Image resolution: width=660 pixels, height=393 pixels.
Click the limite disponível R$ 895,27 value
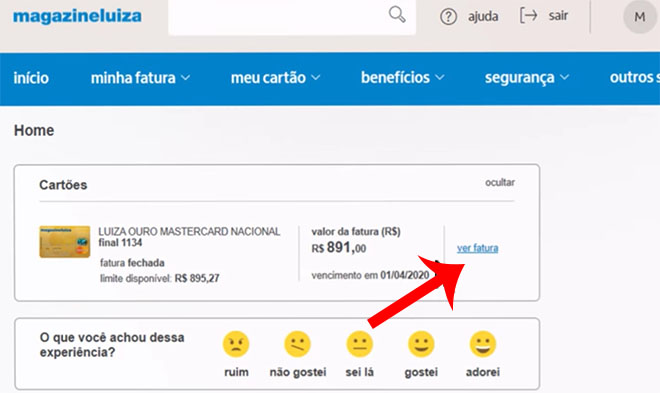click(197, 278)
